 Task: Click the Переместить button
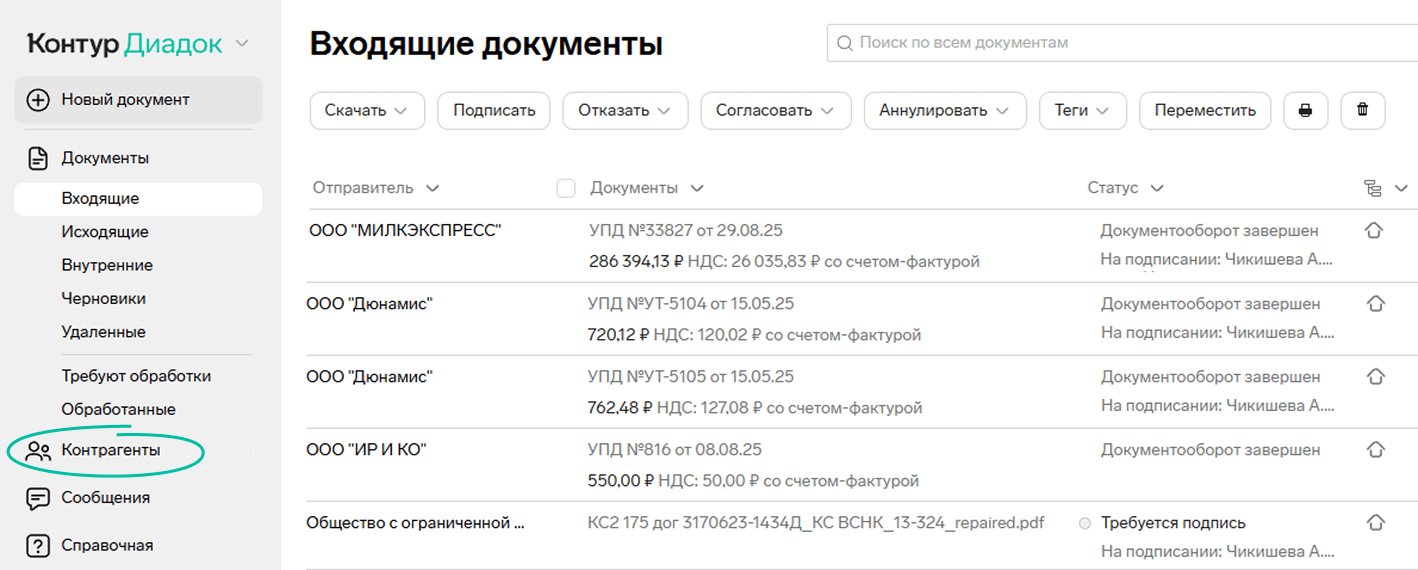pos(1204,111)
